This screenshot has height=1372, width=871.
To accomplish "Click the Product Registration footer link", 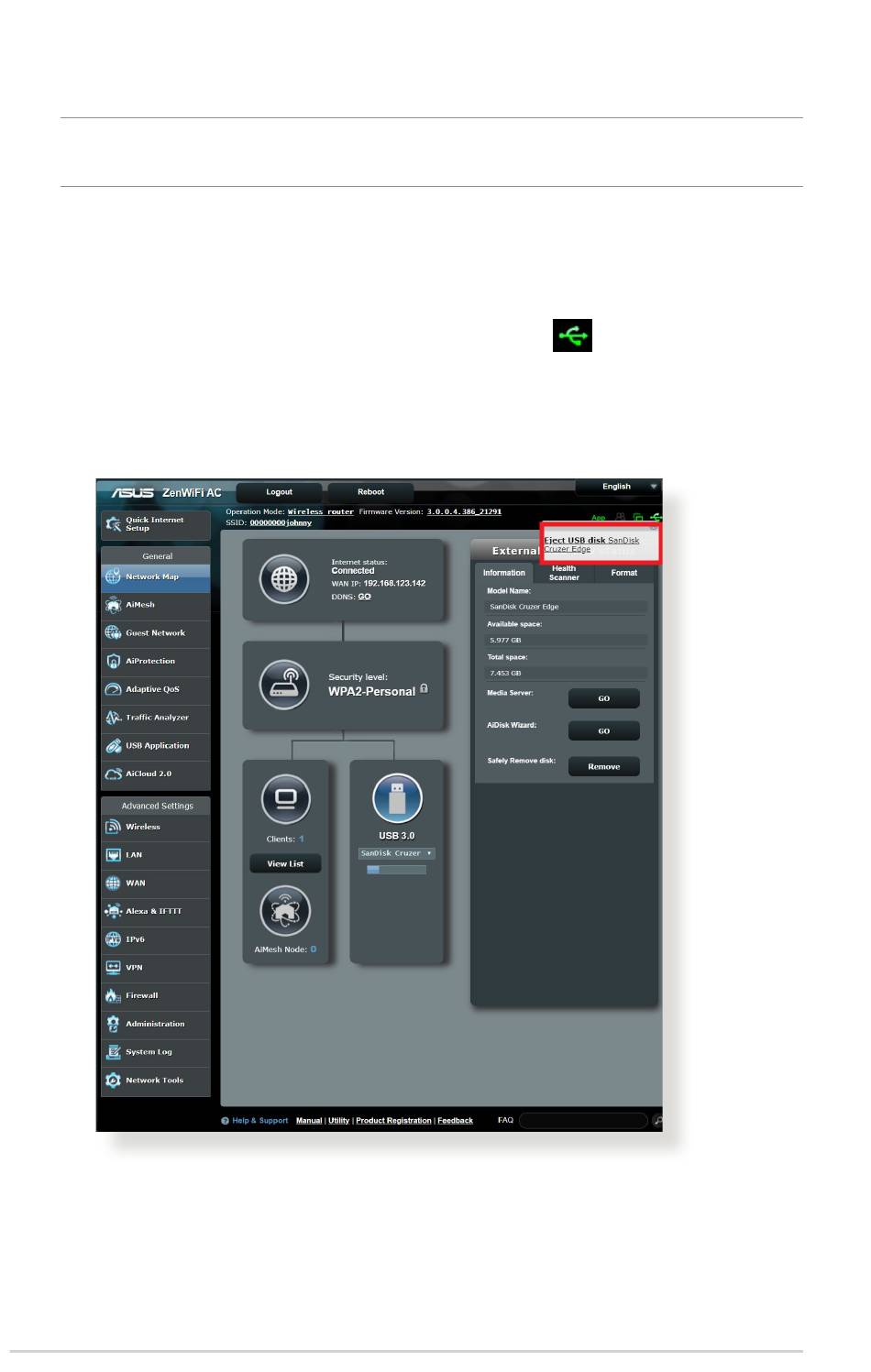I will pos(393,1121).
